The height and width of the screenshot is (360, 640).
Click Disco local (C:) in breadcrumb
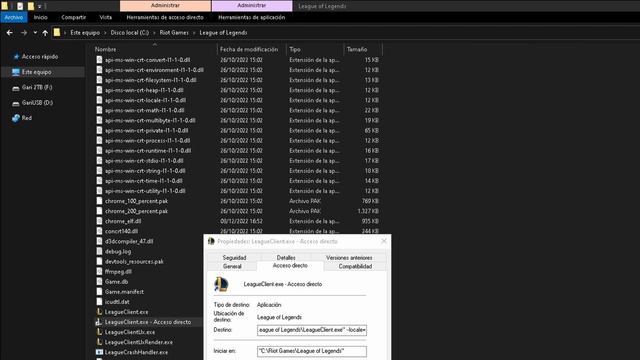130,33
